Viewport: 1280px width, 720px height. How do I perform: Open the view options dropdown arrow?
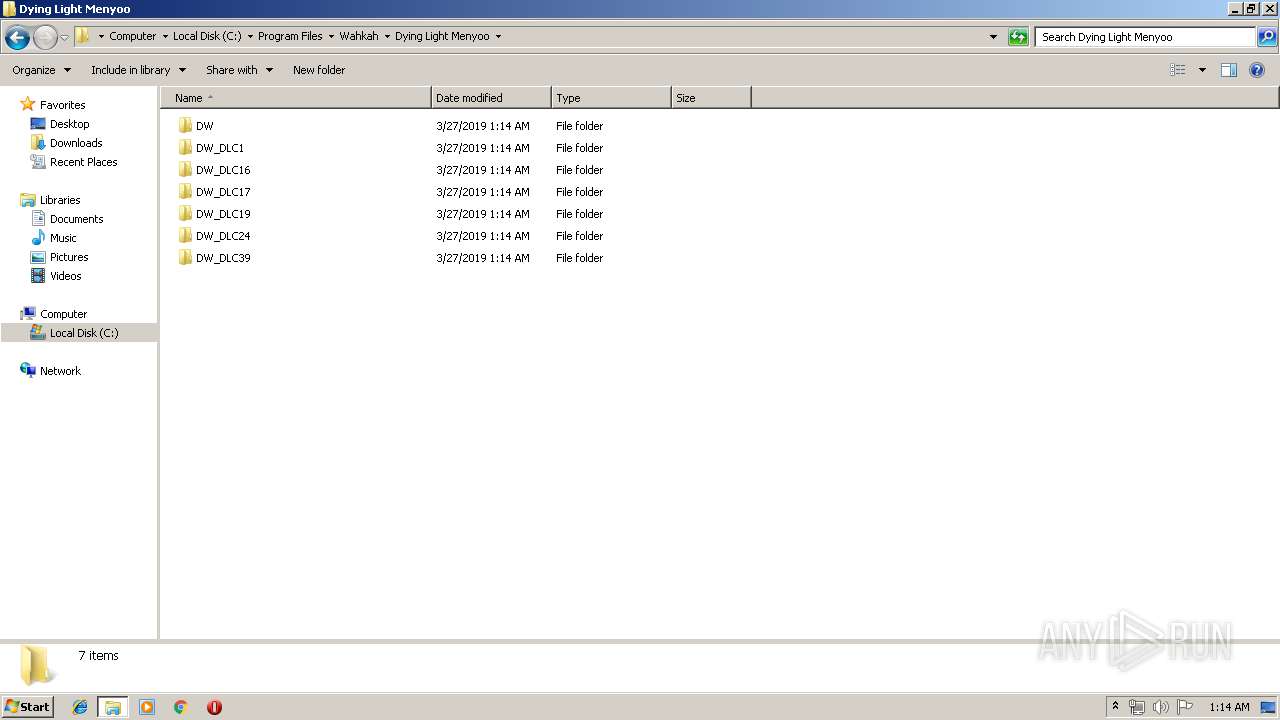point(1202,70)
